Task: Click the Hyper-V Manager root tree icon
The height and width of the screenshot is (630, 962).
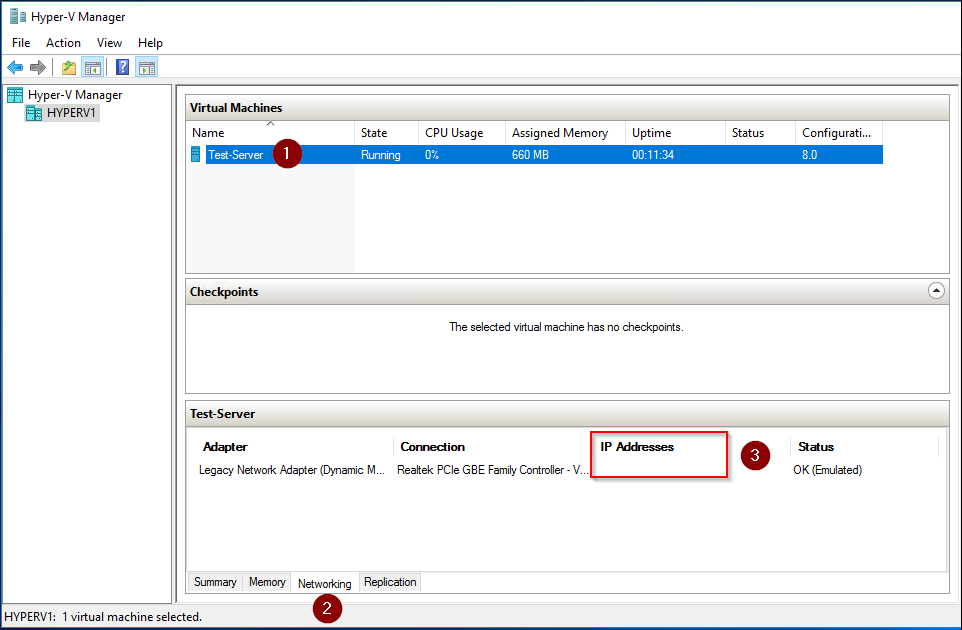Action: tap(14, 93)
